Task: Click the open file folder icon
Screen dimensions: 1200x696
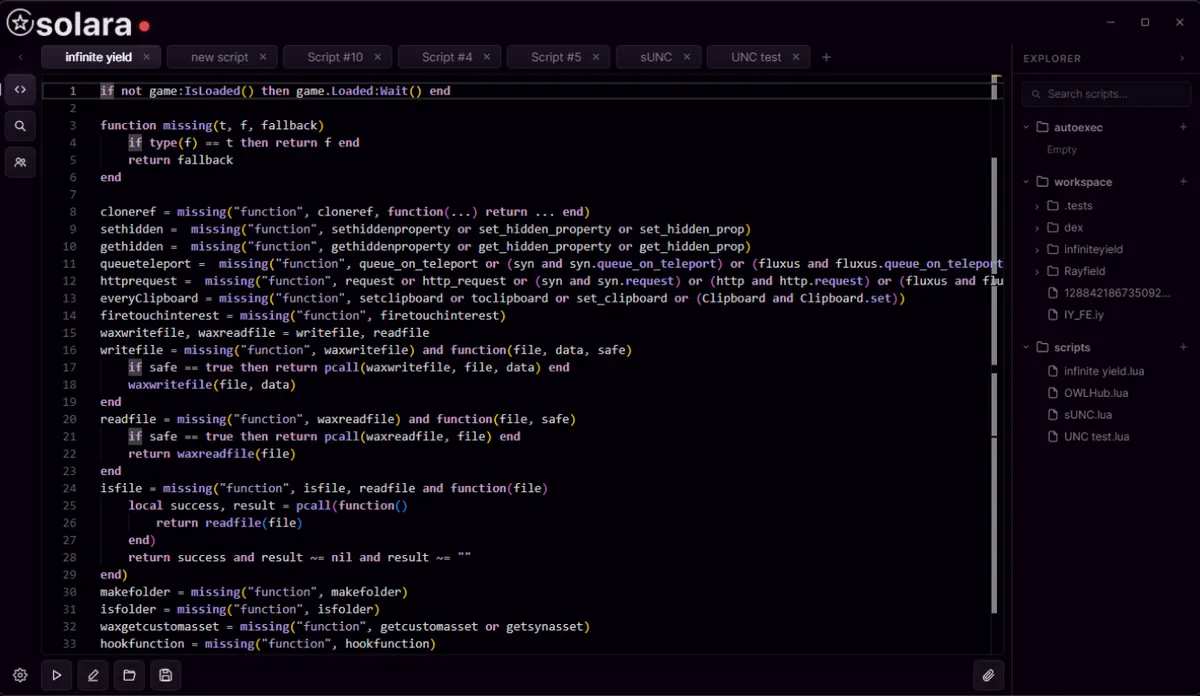Action: point(129,675)
